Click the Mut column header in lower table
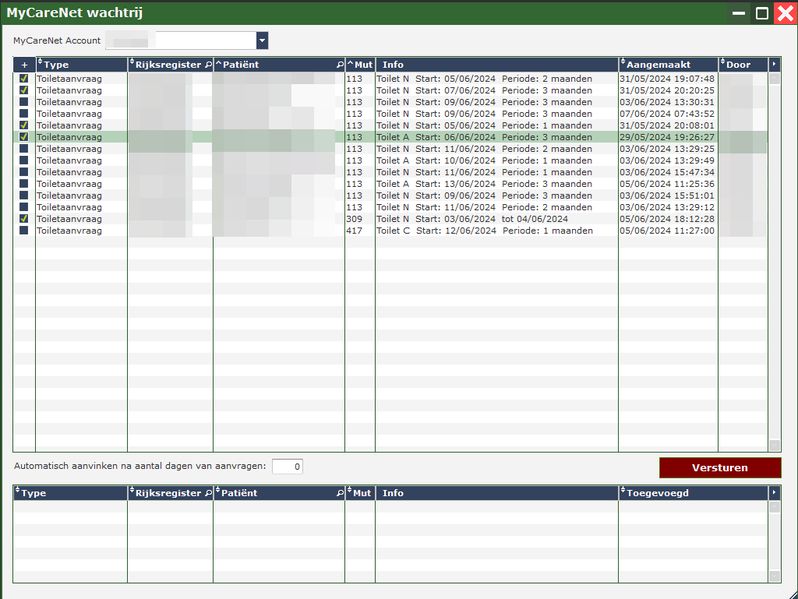This screenshot has height=599, width=798. (360, 493)
